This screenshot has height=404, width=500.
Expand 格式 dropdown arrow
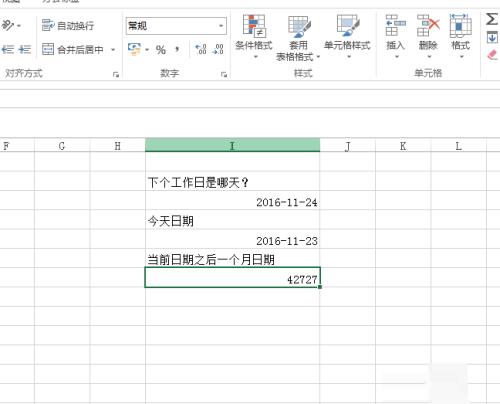pos(461,56)
